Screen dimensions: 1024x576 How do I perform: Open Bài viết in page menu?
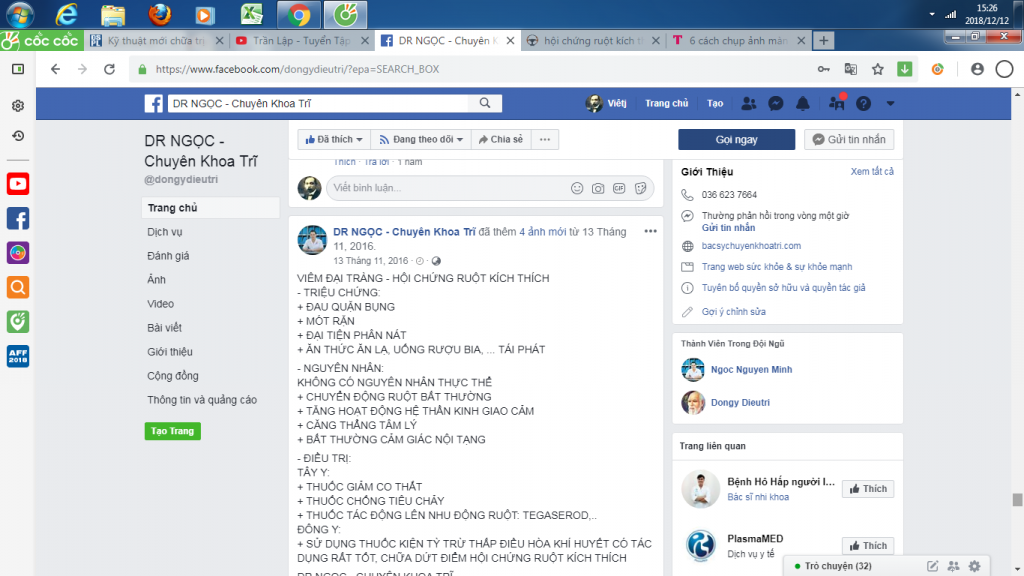pos(164,328)
